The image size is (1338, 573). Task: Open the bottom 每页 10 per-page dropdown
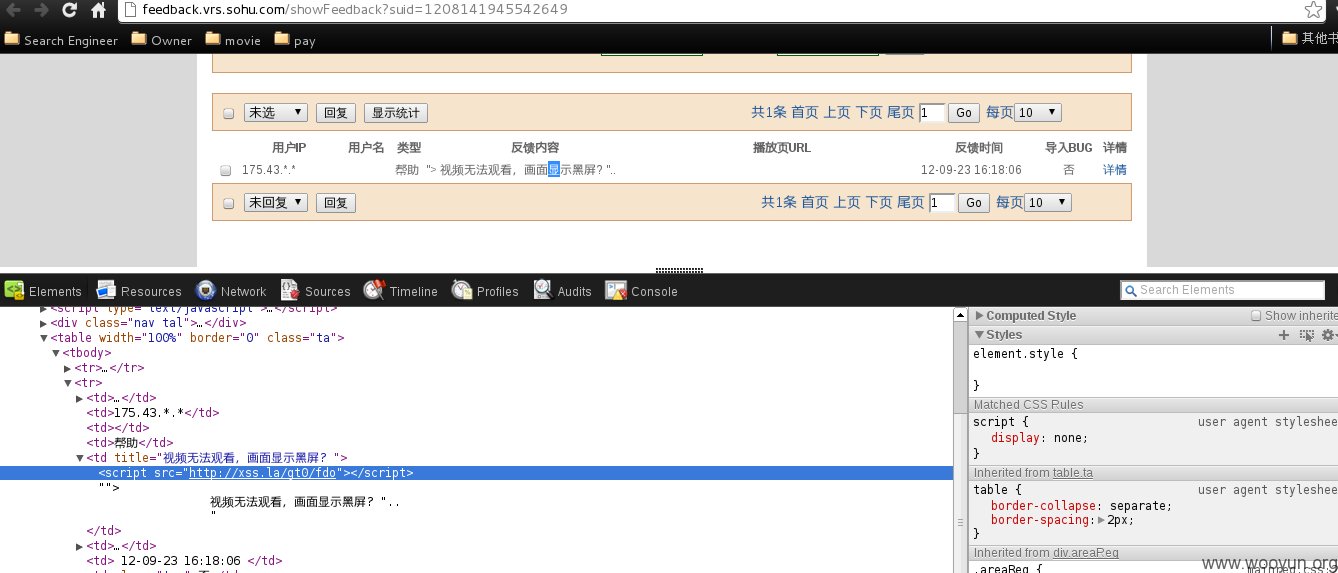point(1048,203)
